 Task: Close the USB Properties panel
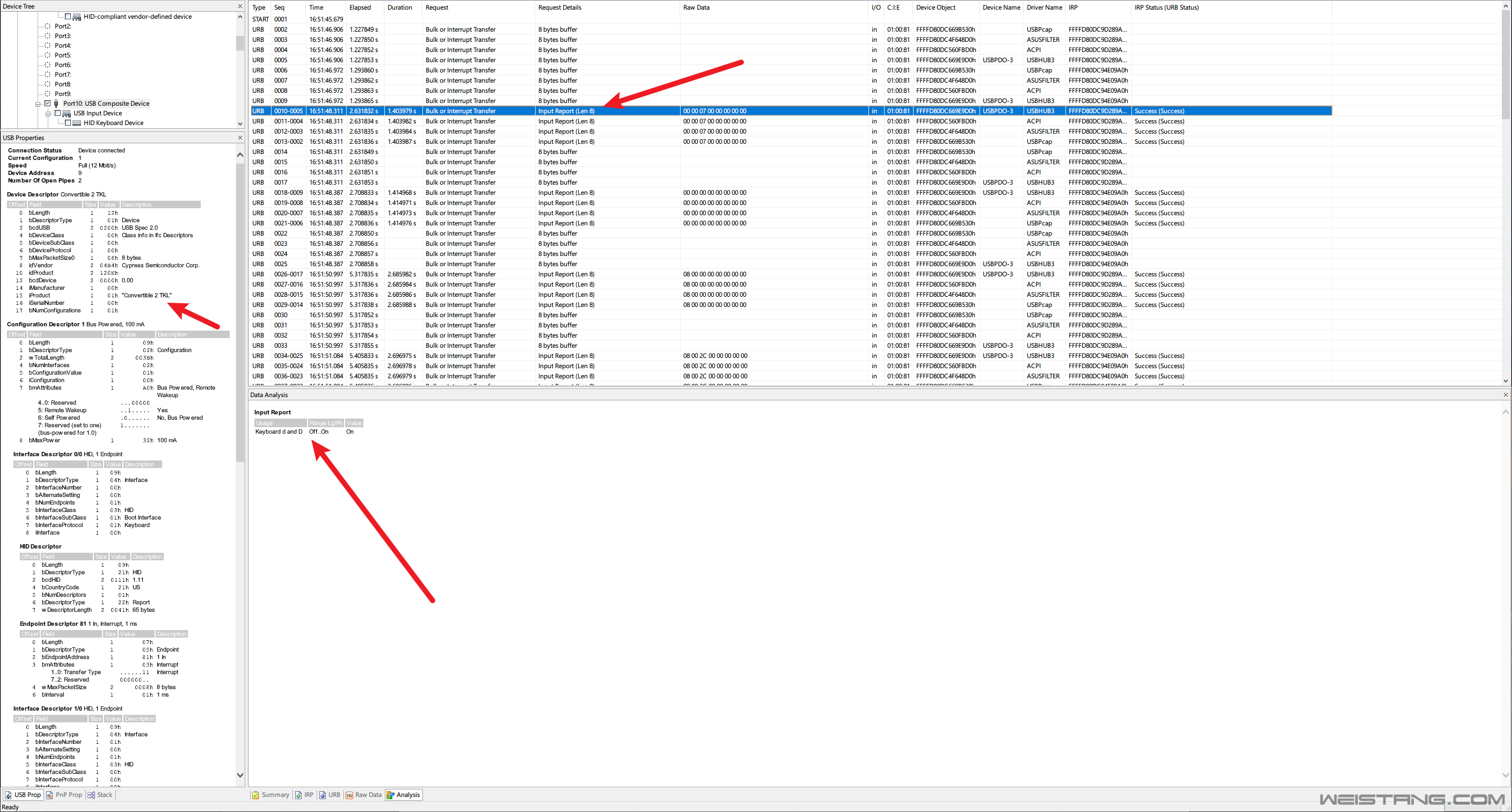click(239, 138)
